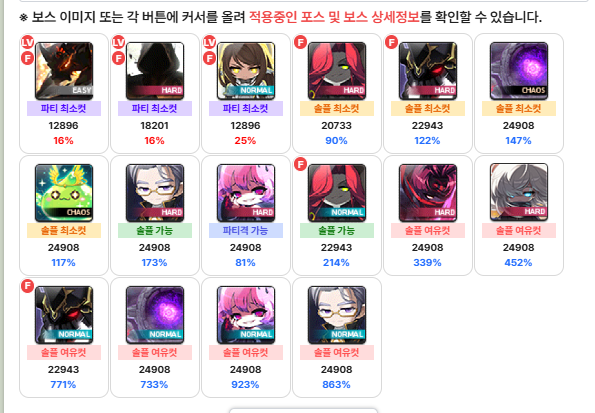This screenshot has height=413, width=595.
Task: Click 파티 최소컷 button above 18201
Action: 155,109
